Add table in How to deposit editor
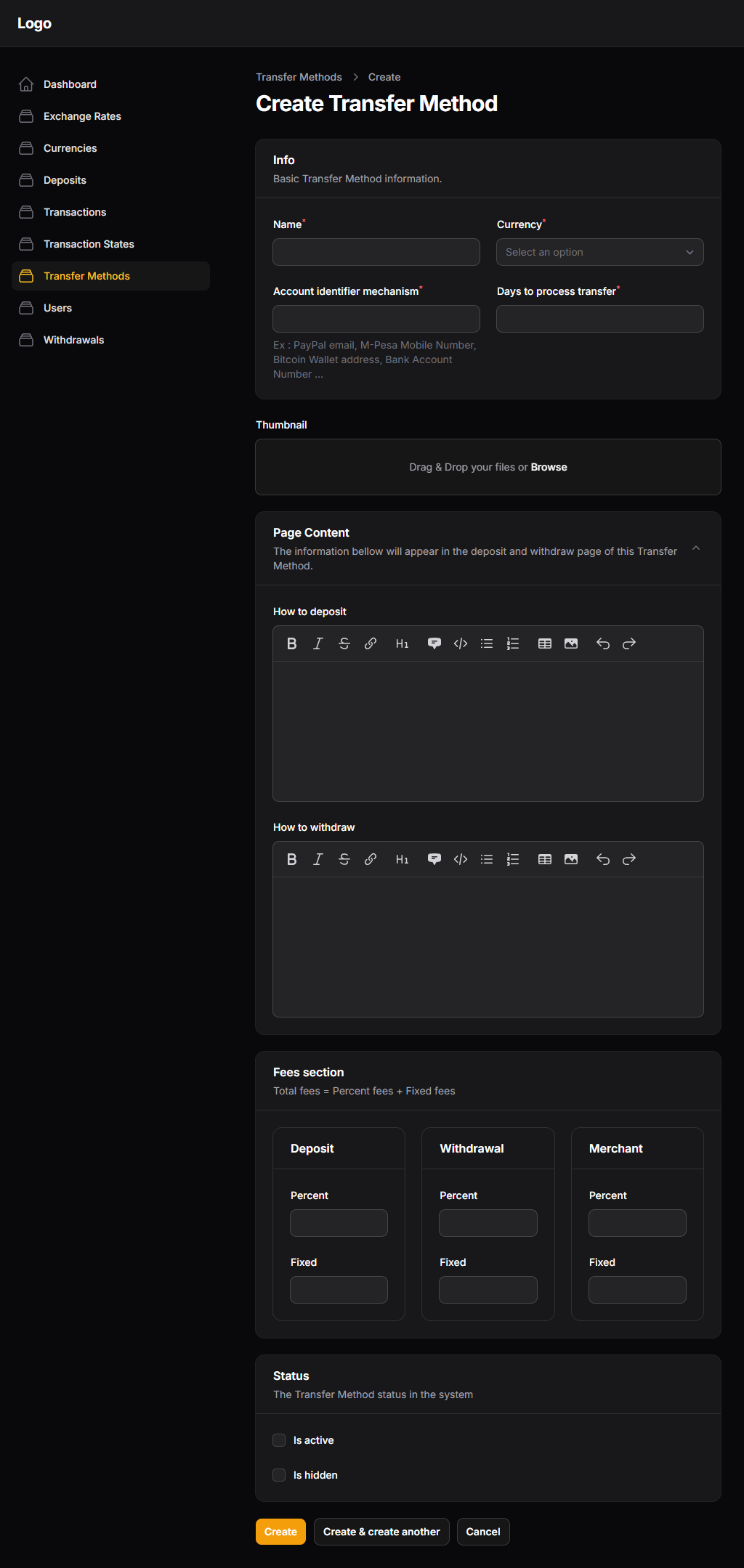This screenshot has height=1568, width=744. 545,643
